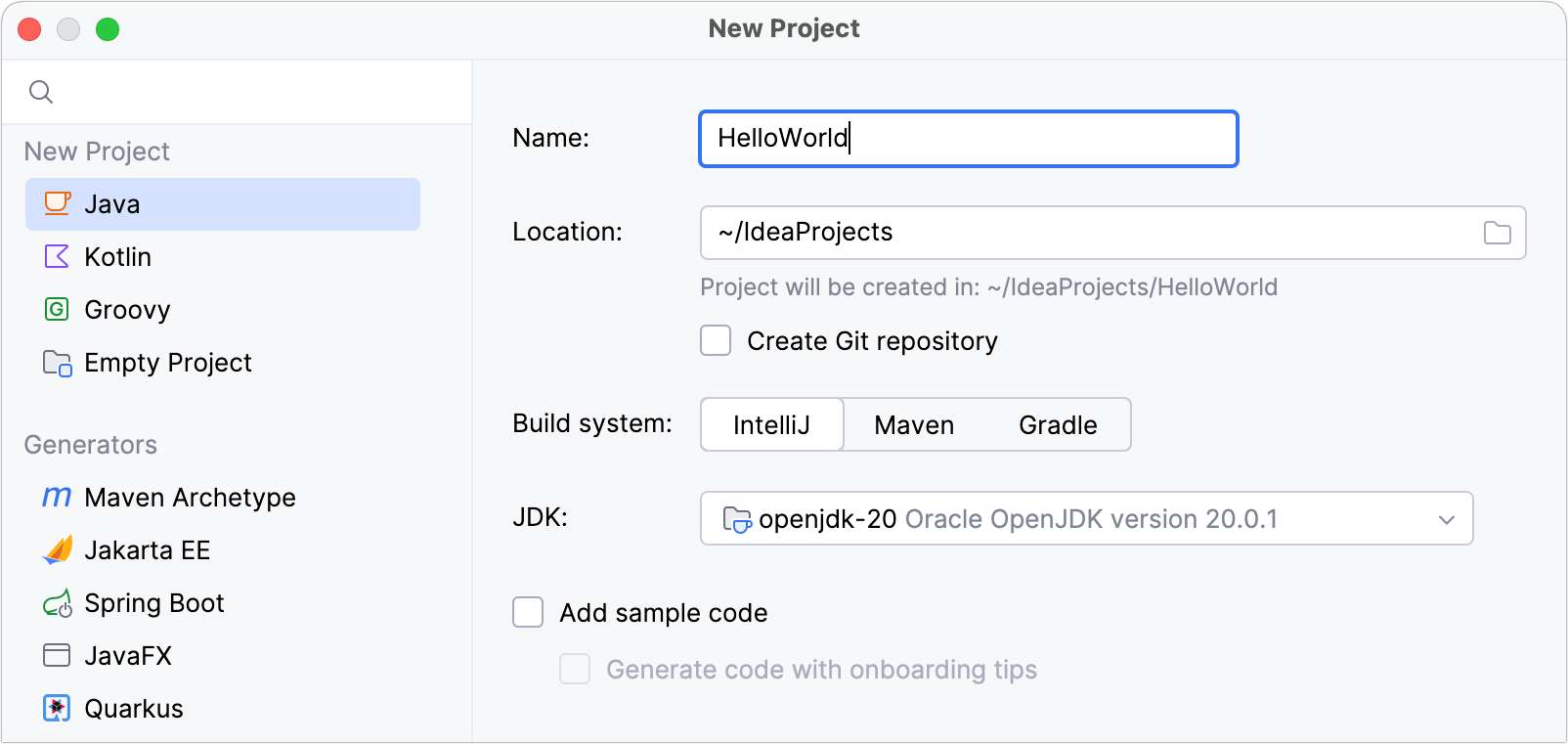
Task: Click the Groovy G icon
Action: [x=57, y=309]
